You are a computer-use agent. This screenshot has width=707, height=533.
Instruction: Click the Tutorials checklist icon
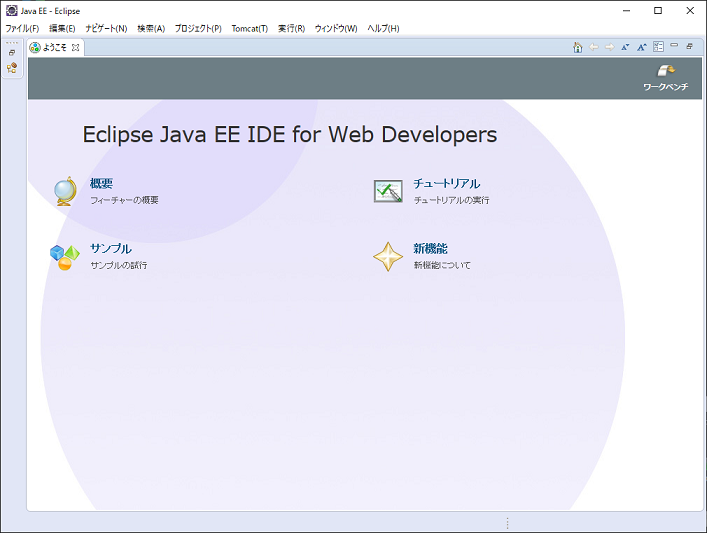pos(388,191)
